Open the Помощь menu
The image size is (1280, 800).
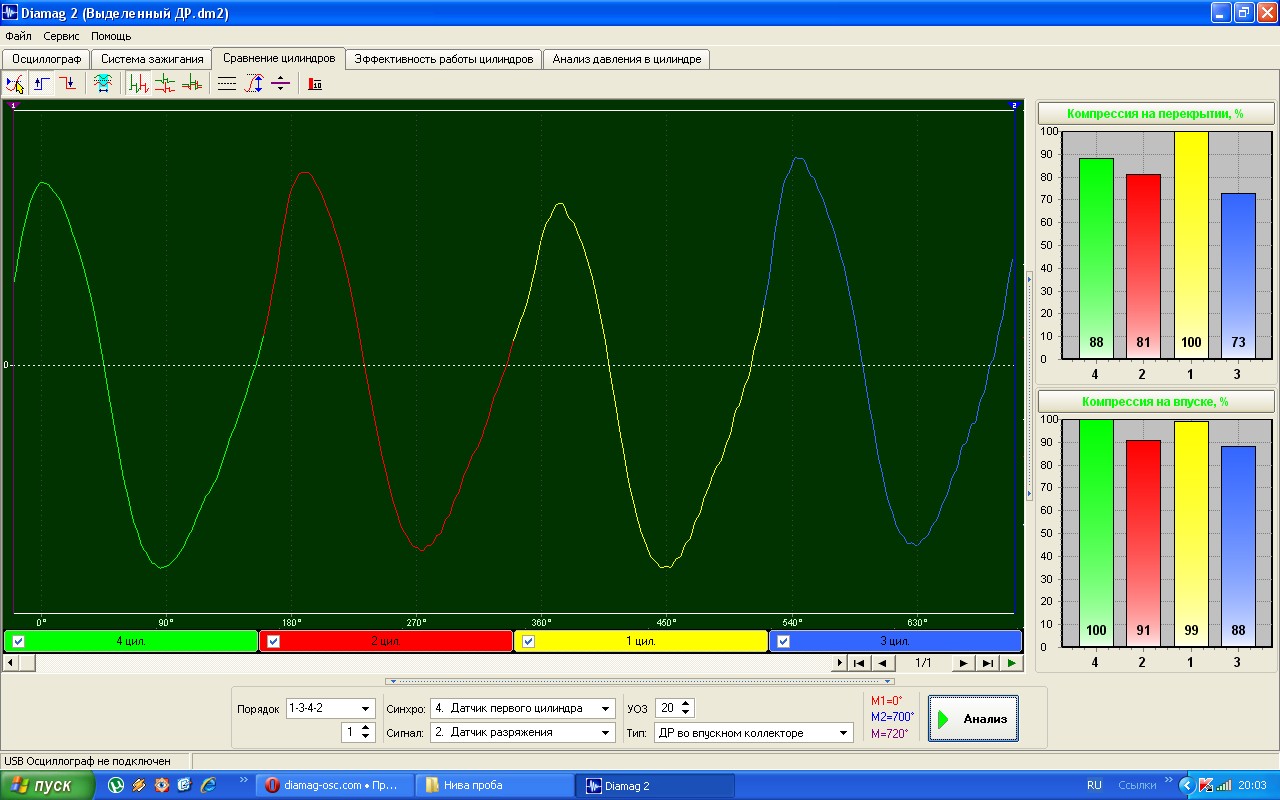(x=111, y=36)
